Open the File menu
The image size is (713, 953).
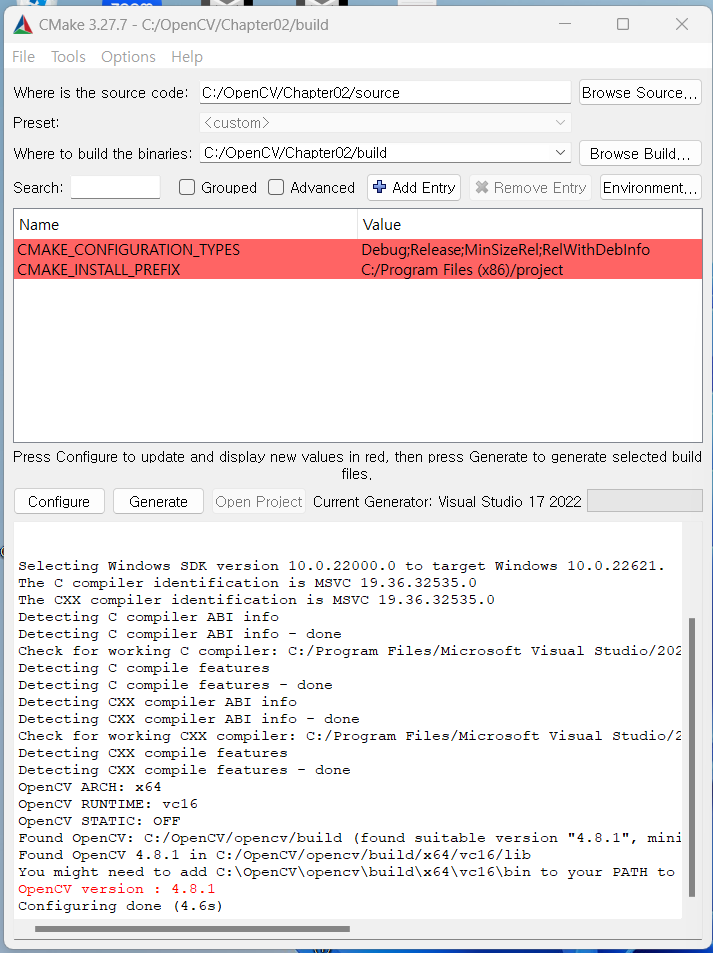point(24,57)
